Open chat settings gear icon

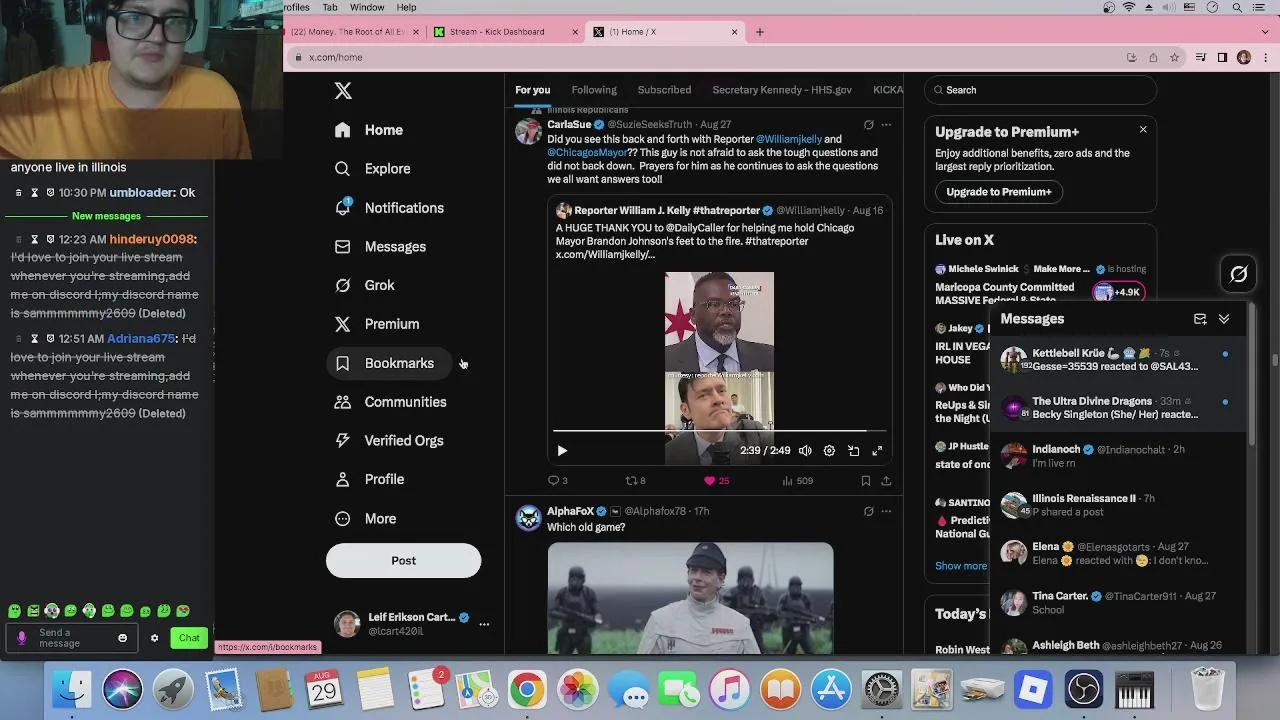(154, 638)
